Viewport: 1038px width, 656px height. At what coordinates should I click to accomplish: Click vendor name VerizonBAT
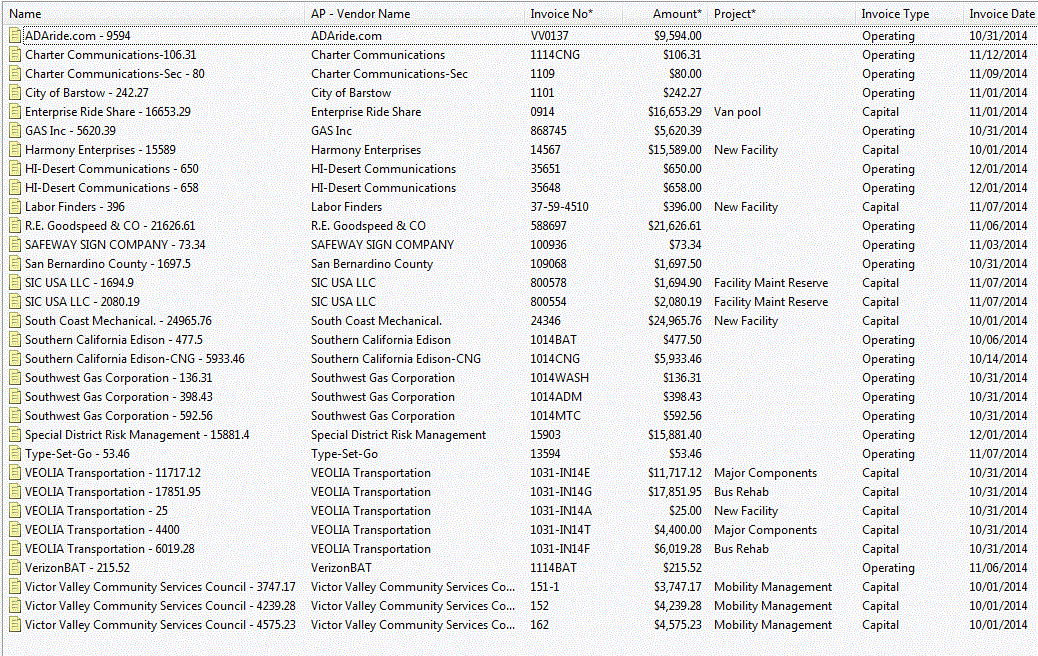[x=341, y=568]
